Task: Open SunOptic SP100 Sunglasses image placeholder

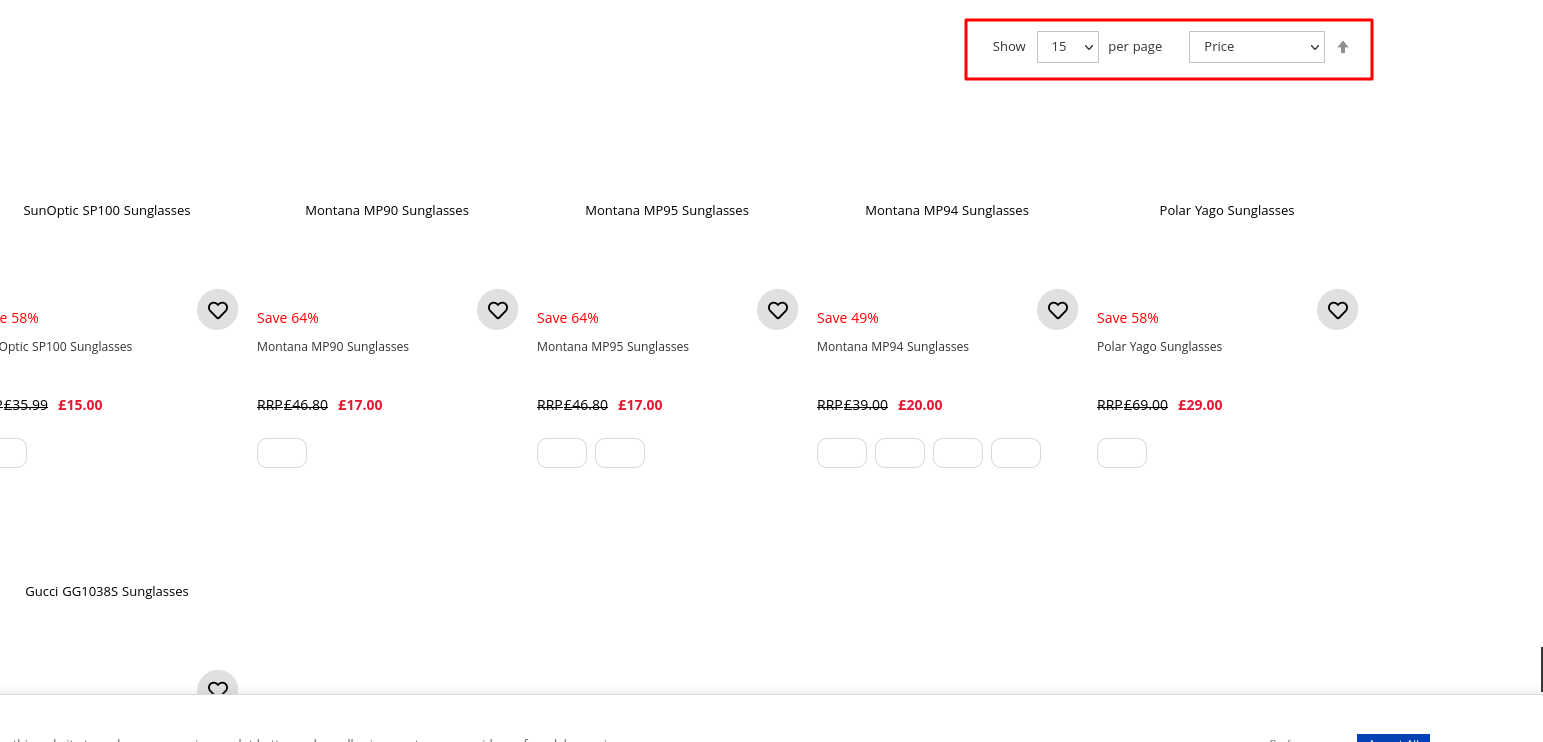Action: pyautogui.click(x=107, y=211)
